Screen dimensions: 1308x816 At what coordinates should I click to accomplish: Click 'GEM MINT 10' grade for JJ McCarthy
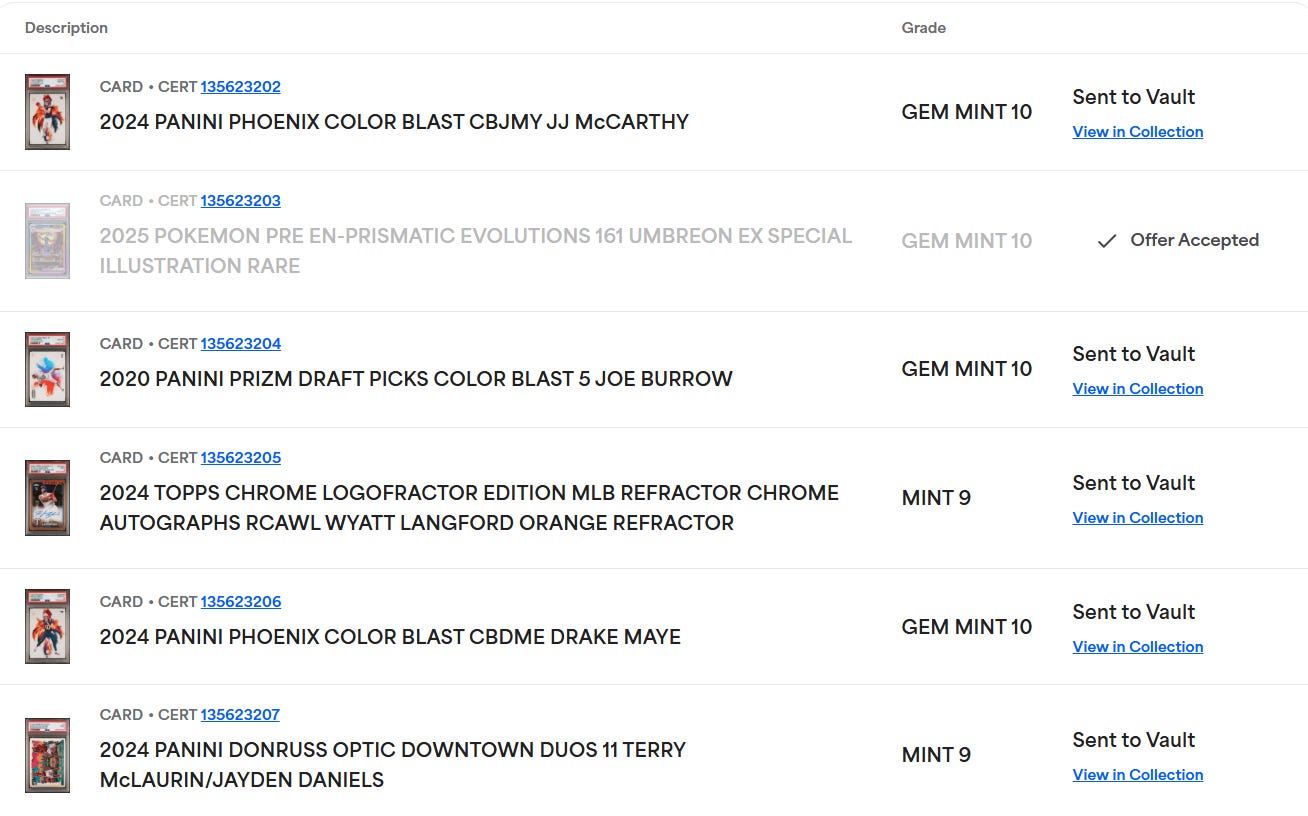tap(967, 112)
